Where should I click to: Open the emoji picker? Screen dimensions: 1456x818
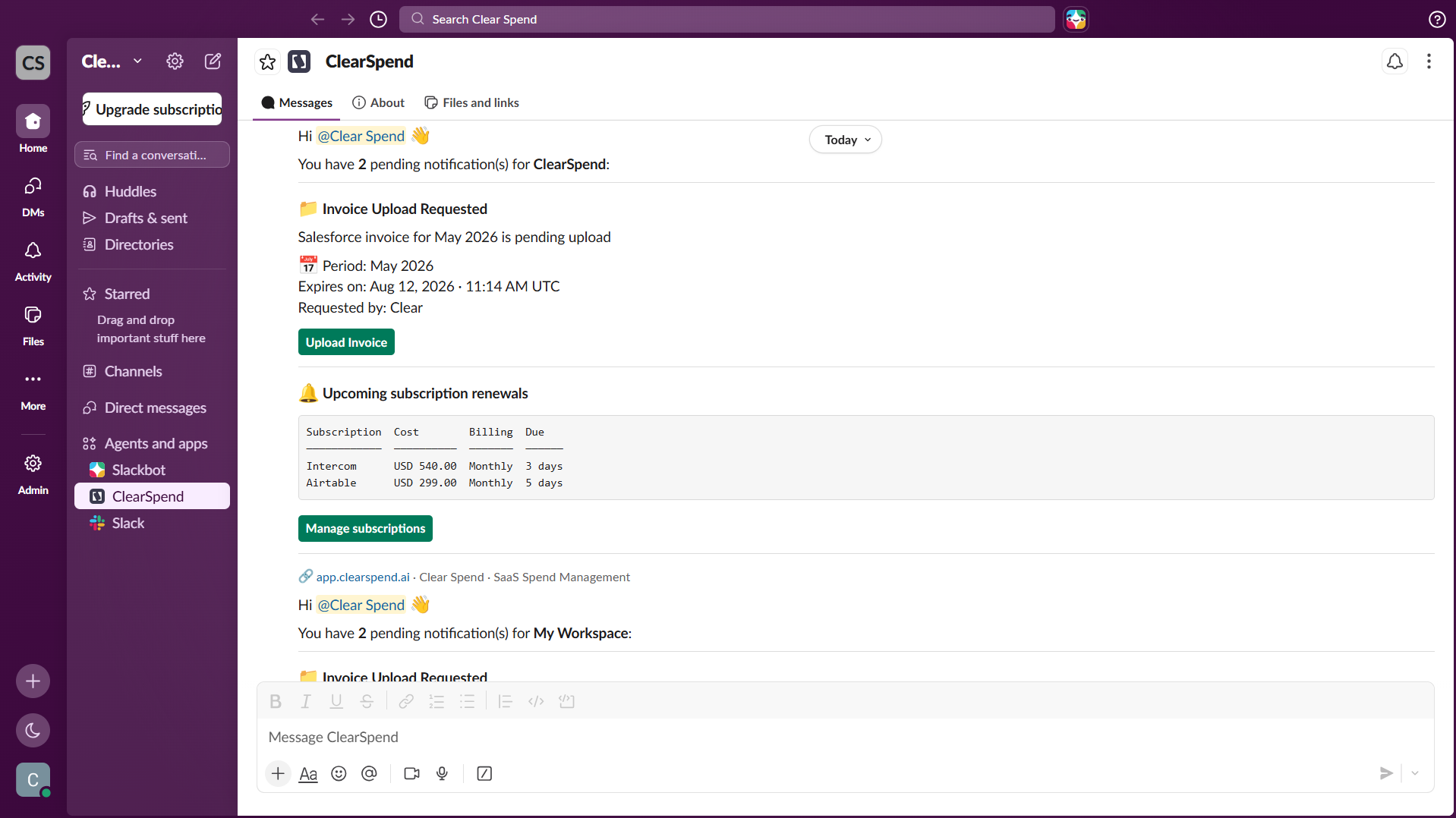coord(339,773)
